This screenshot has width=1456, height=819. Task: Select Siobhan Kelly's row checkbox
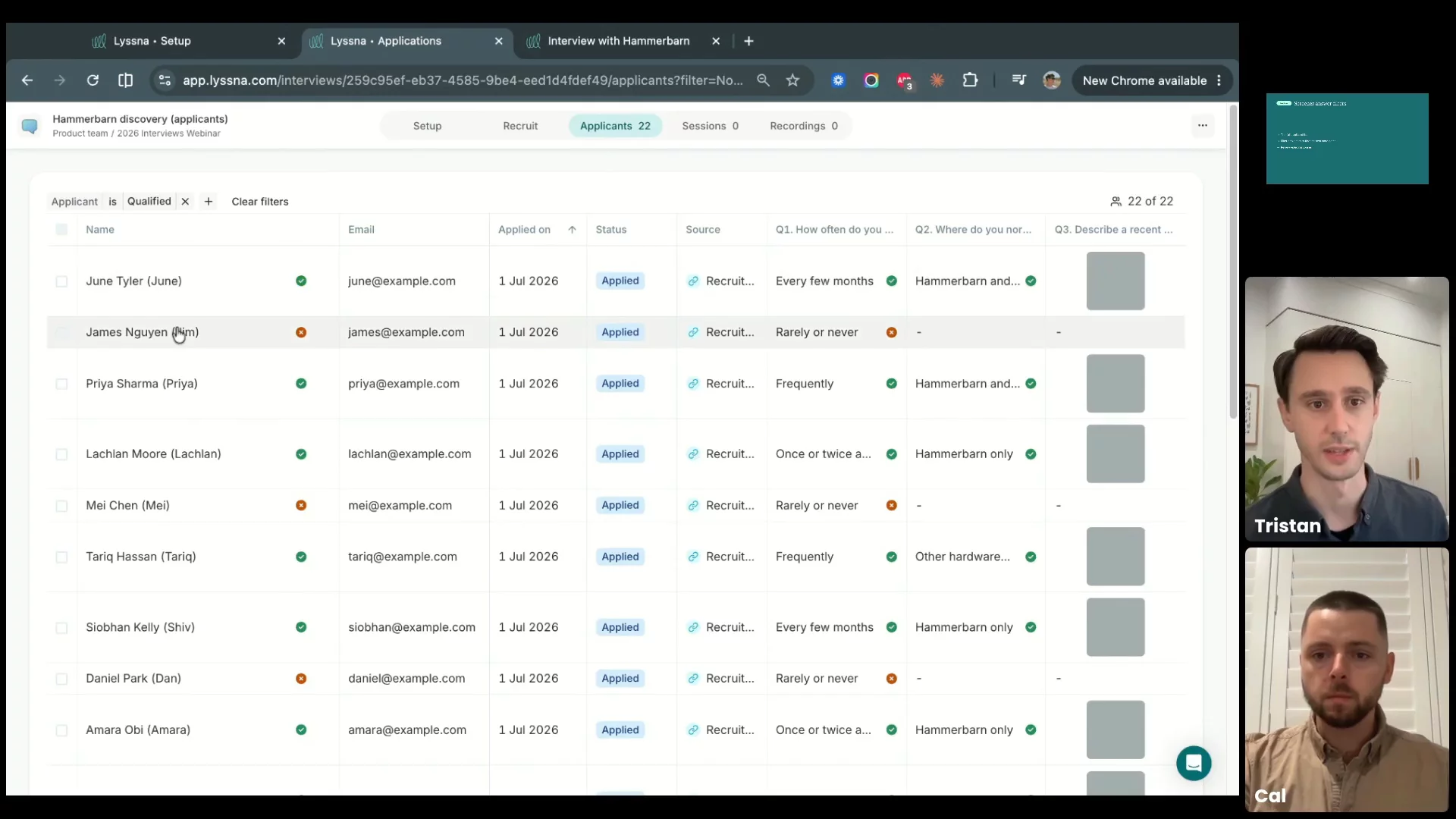(x=61, y=628)
